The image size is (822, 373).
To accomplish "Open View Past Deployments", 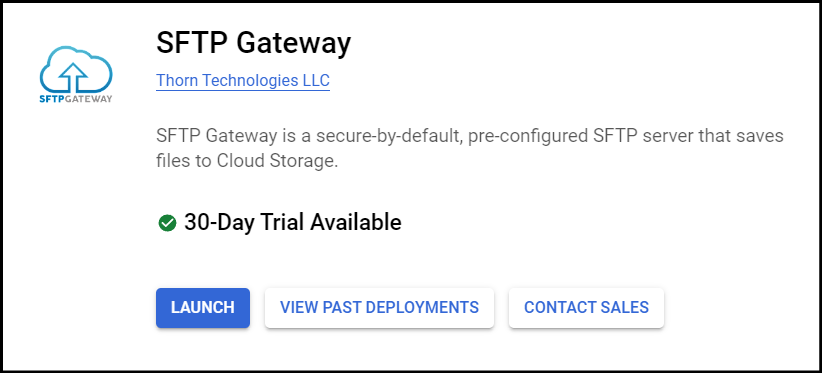I will point(380,308).
